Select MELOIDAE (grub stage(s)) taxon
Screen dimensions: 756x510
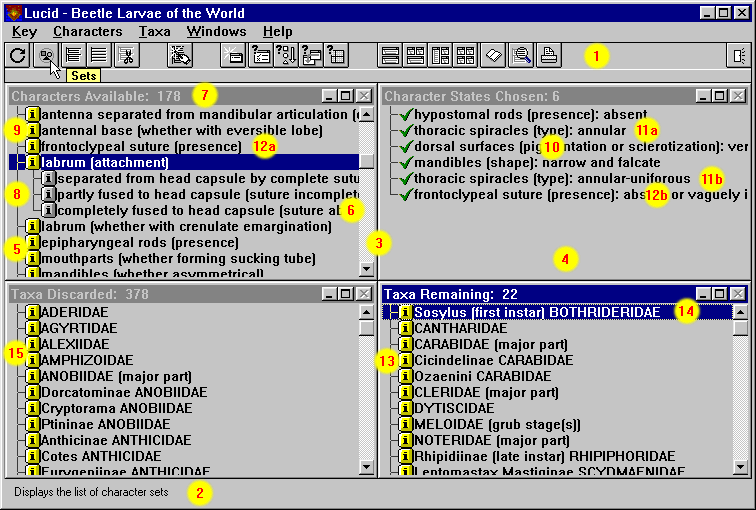pyautogui.click(x=498, y=424)
